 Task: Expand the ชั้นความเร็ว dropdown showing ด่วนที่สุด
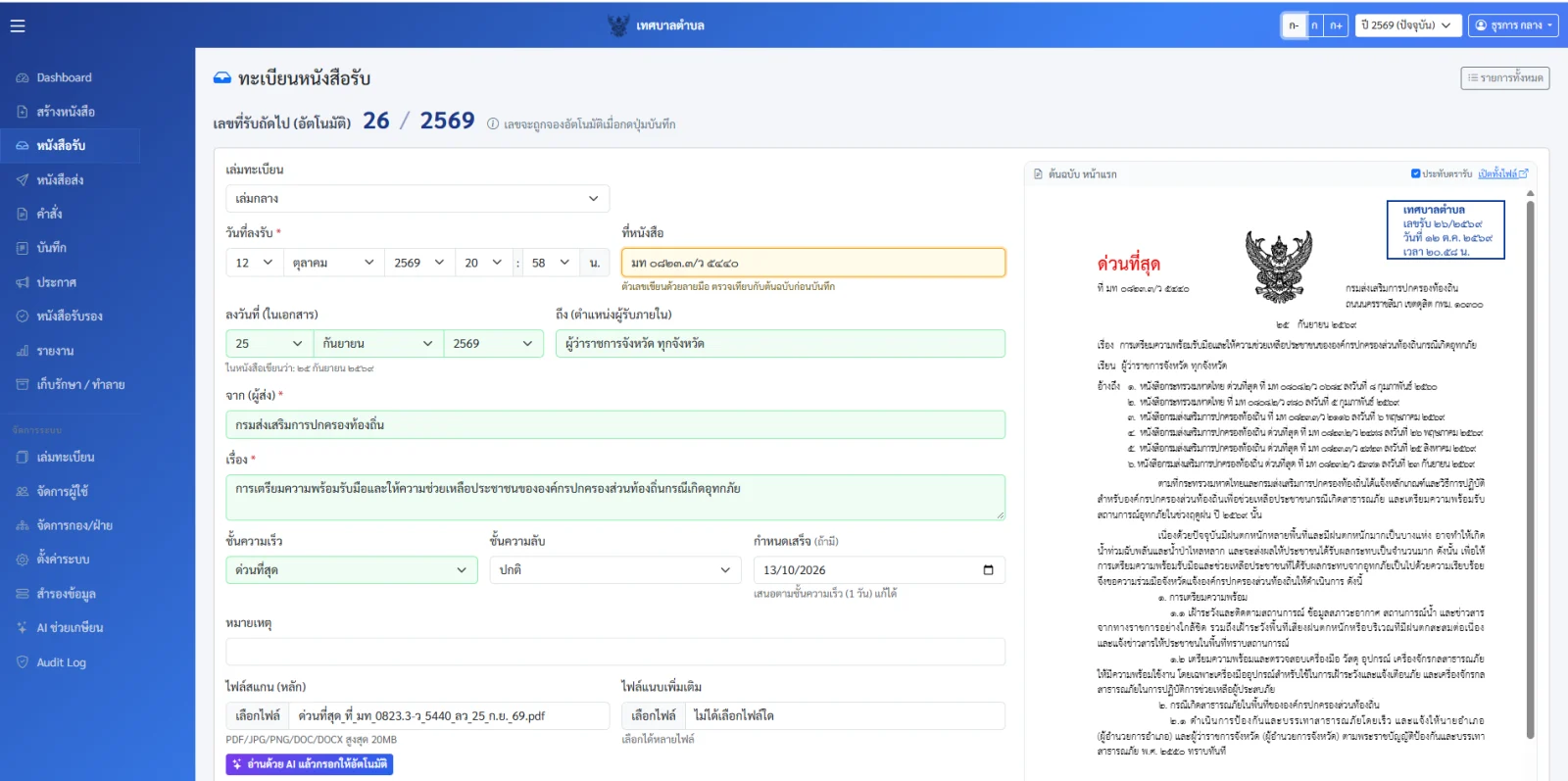click(x=352, y=570)
